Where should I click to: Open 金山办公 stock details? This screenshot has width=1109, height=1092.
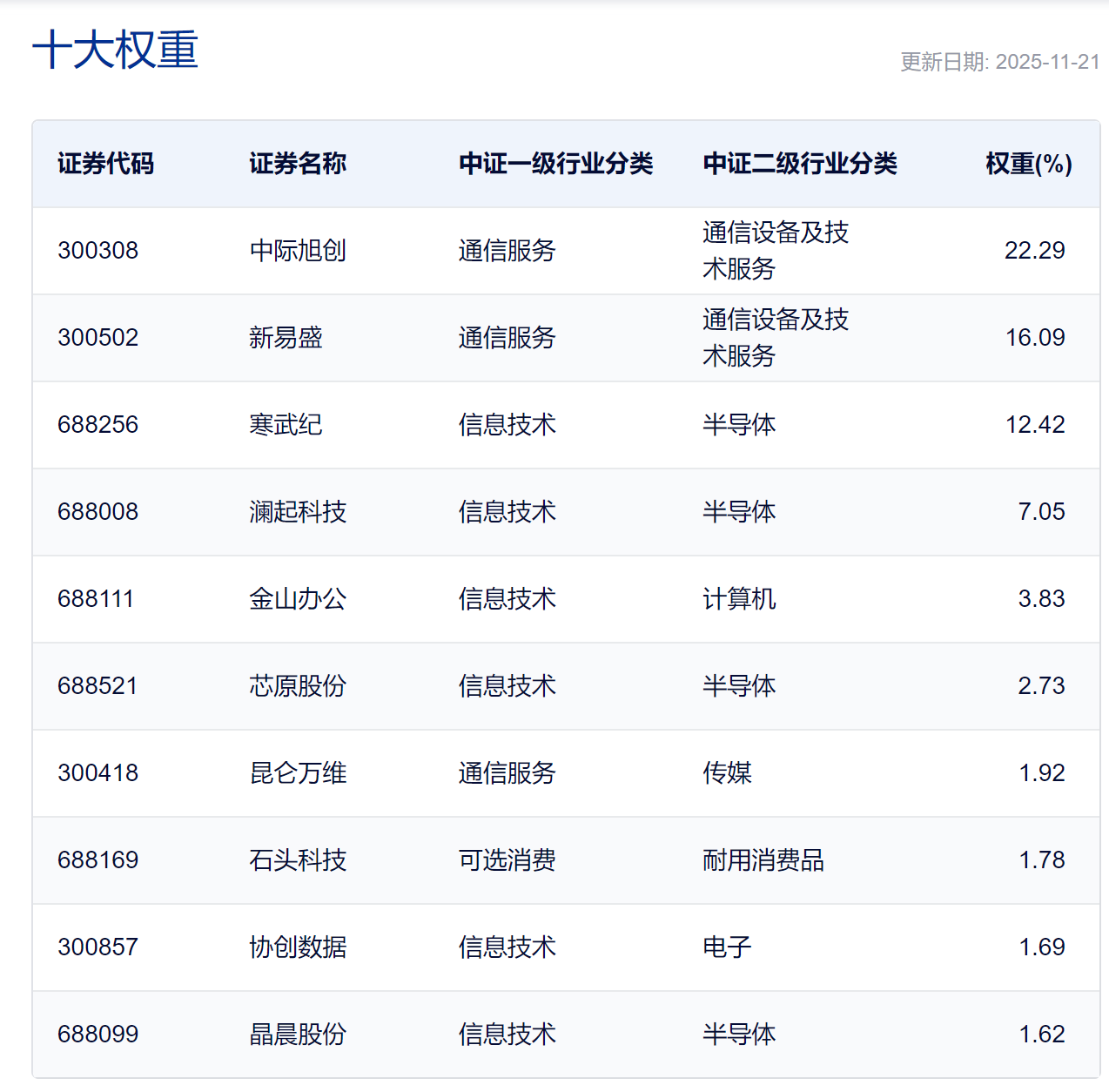click(x=296, y=599)
